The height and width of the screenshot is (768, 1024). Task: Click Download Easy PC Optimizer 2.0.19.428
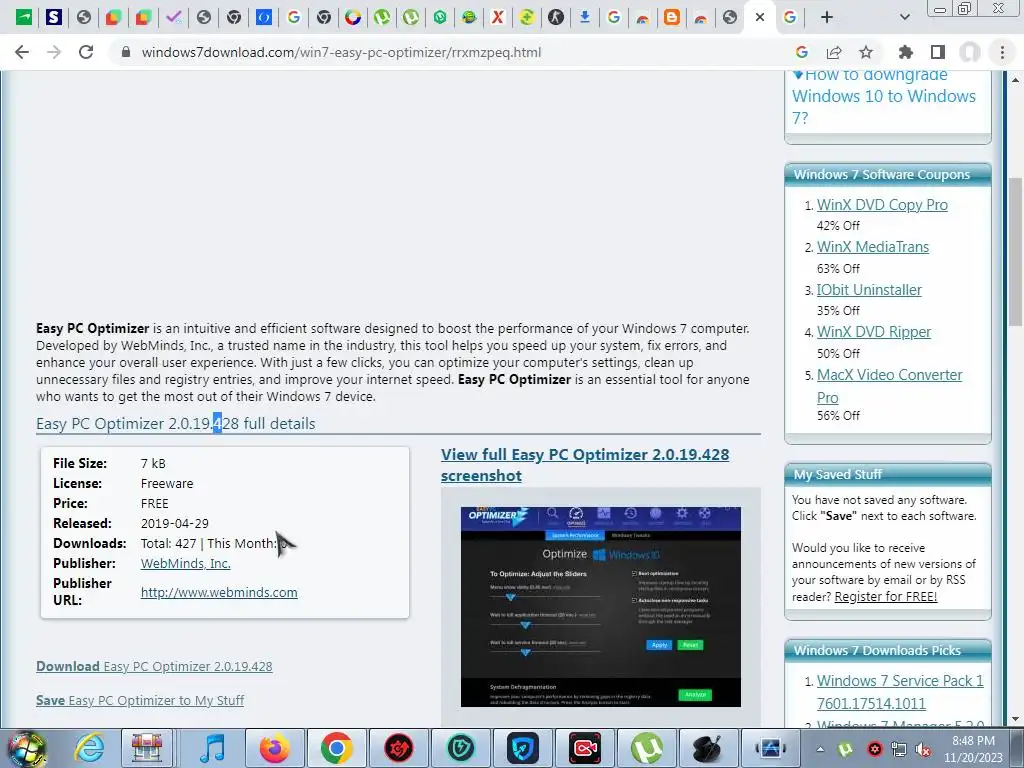click(154, 666)
